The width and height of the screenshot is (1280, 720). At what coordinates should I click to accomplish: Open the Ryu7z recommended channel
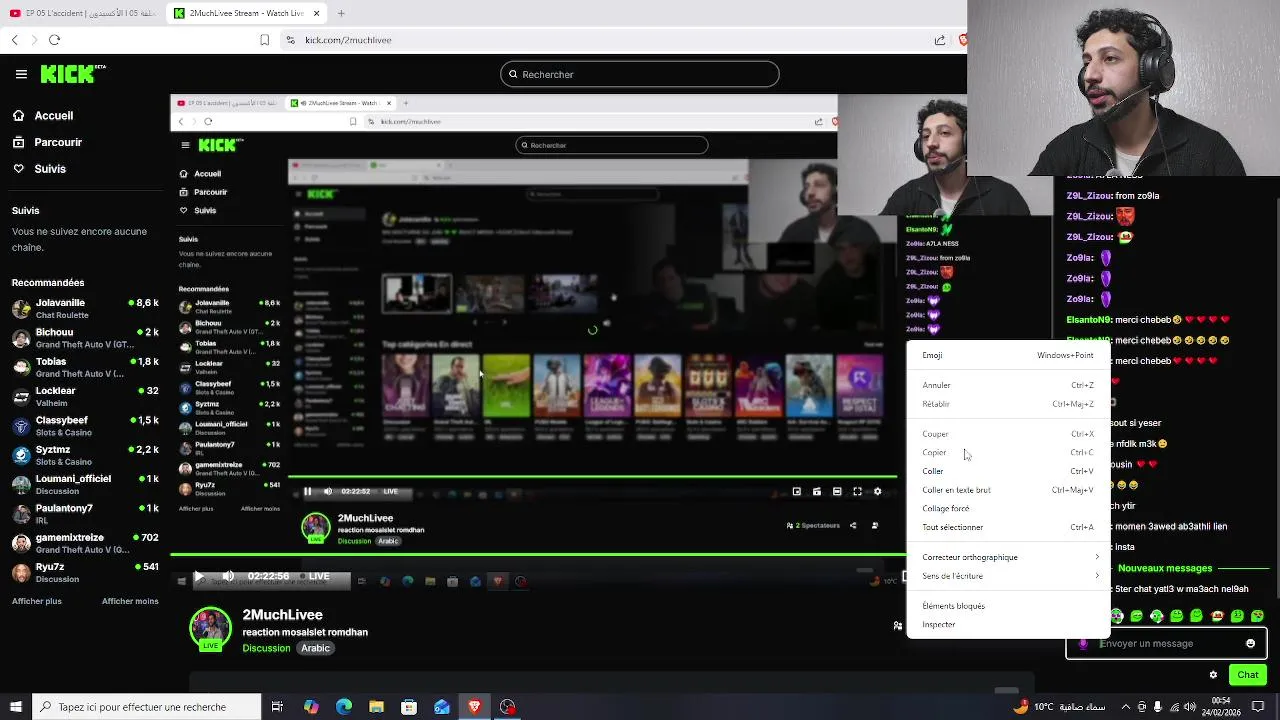pyautogui.click(x=86, y=572)
